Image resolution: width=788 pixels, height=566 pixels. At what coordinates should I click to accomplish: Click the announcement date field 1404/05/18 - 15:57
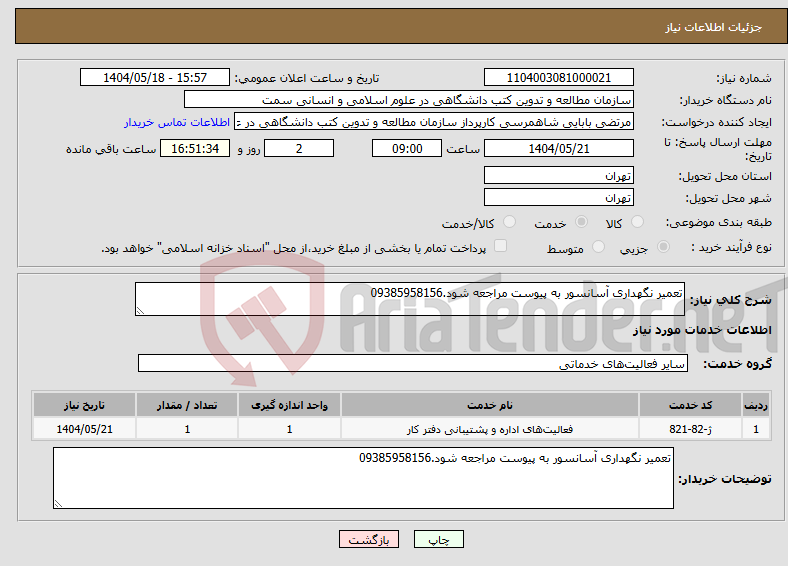[x=155, y=77]
